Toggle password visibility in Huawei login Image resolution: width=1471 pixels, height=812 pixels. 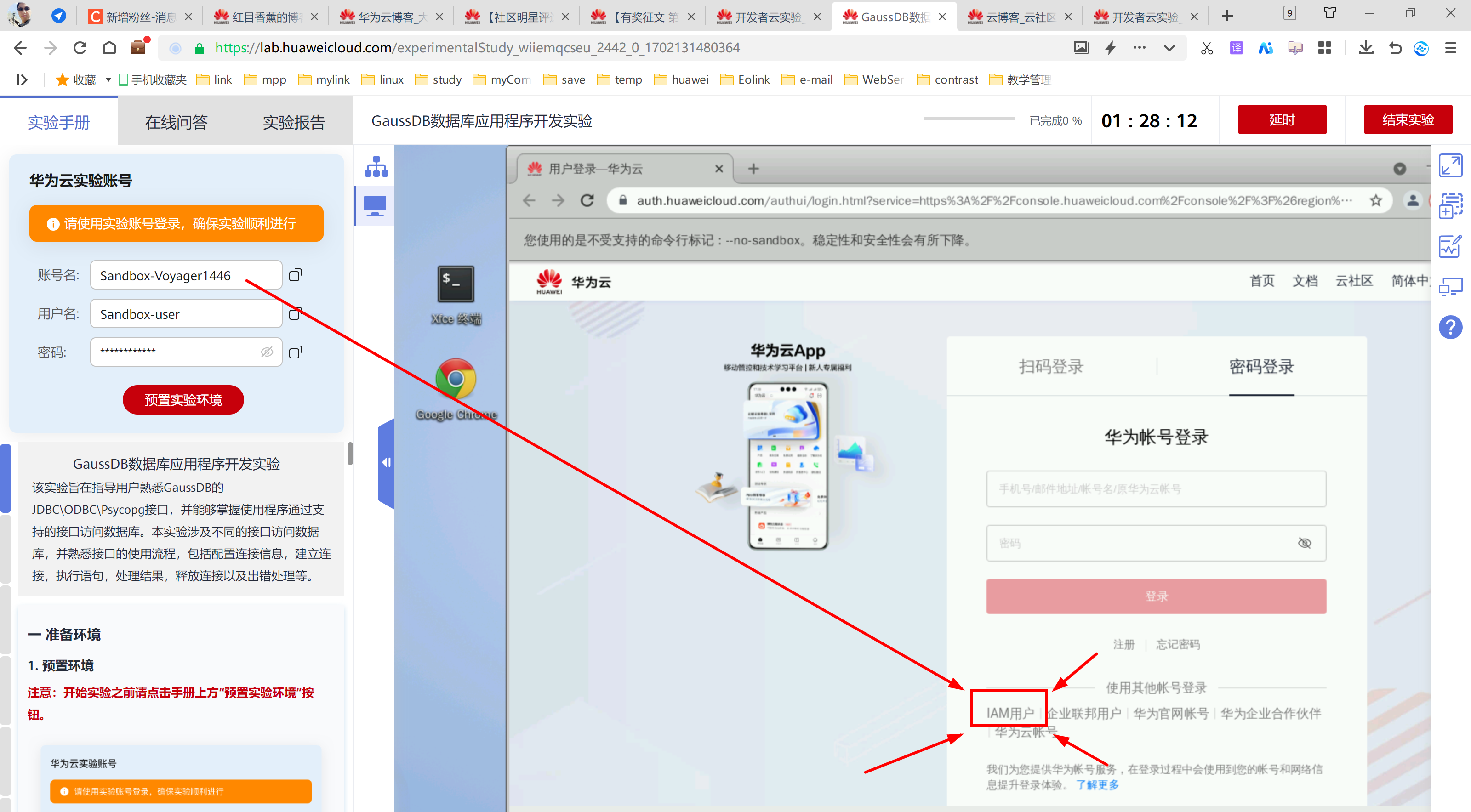pyautogui.click(x=1304, y=543)
